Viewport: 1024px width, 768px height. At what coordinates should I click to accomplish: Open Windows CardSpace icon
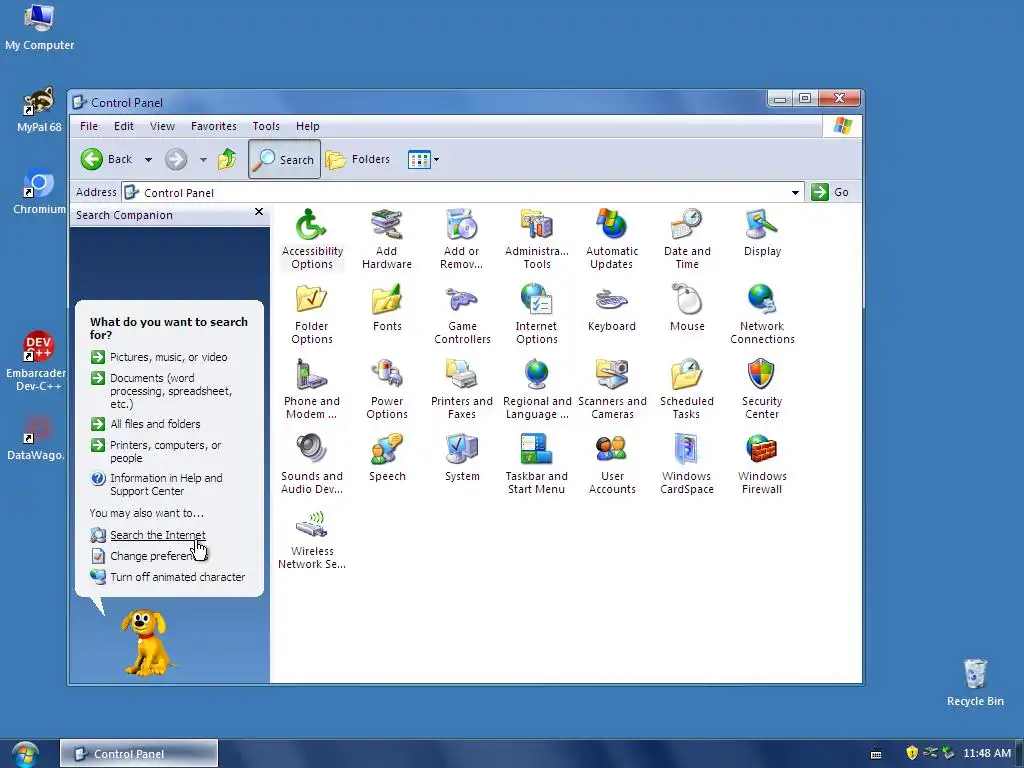tap(687, 464)
